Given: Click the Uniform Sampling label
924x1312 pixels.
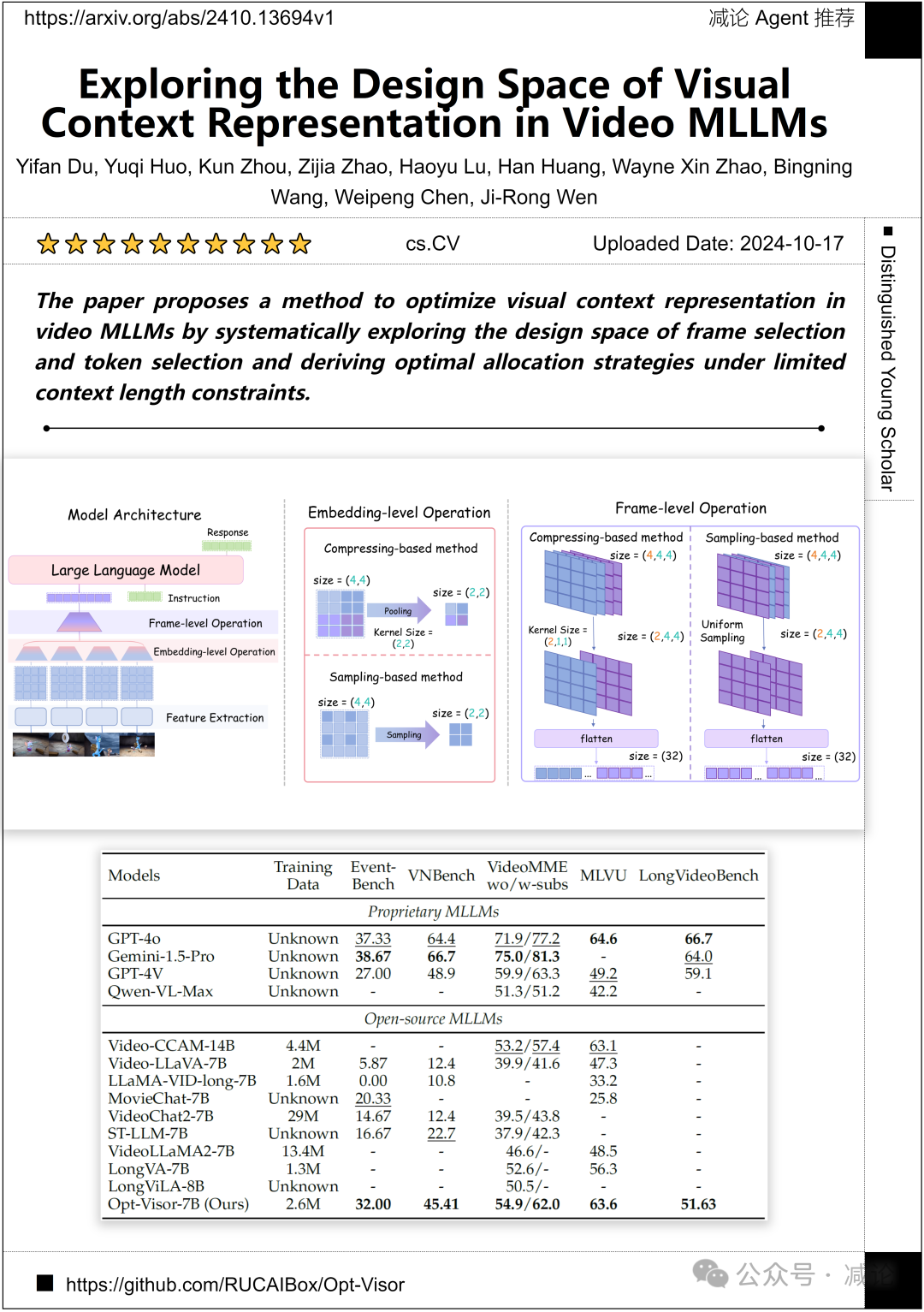Looking at the screenshot, I should pos(723,631).
